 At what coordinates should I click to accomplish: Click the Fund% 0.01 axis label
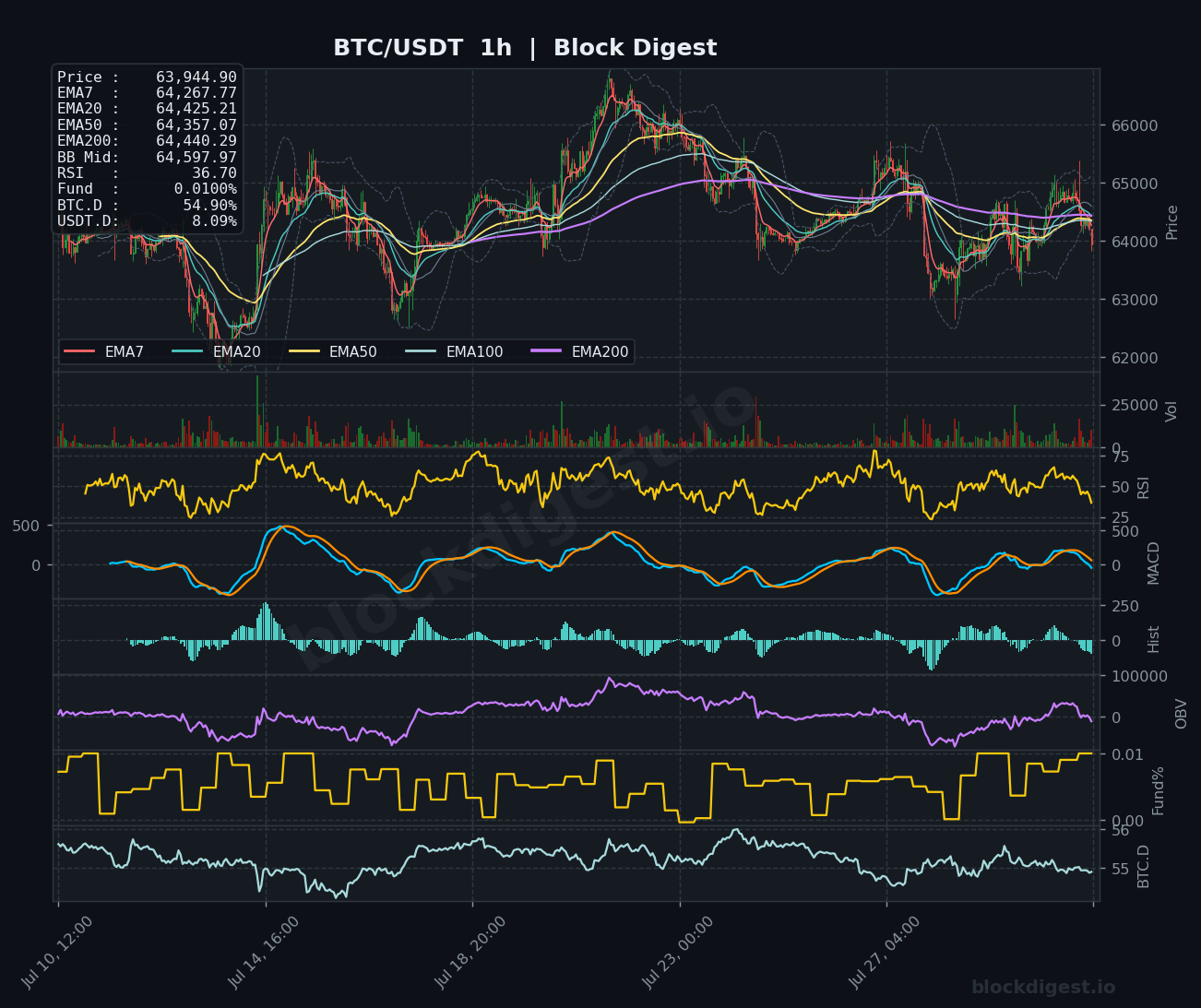pos(1127,754)
